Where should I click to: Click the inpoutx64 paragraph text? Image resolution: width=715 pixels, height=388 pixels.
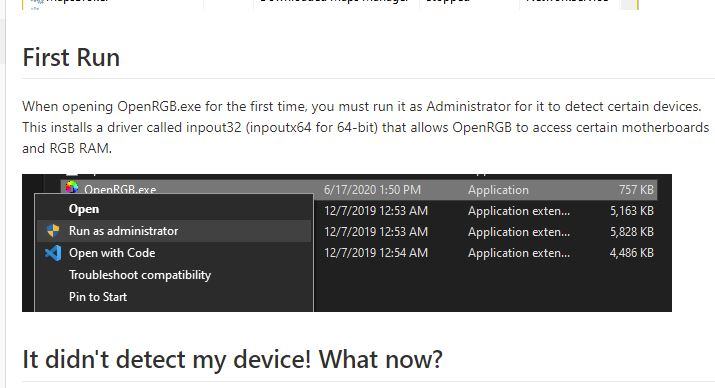point(365,127)
